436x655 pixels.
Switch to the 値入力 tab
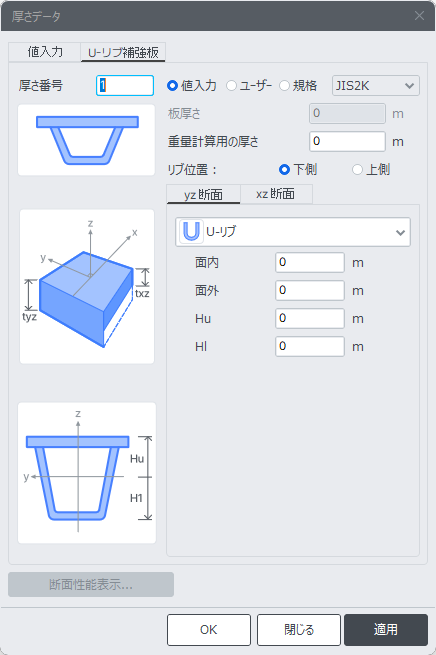tap(45, 52)
